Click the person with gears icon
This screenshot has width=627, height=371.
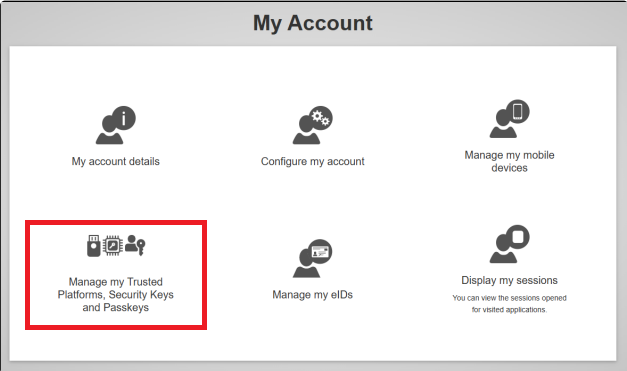click(312, 125)
